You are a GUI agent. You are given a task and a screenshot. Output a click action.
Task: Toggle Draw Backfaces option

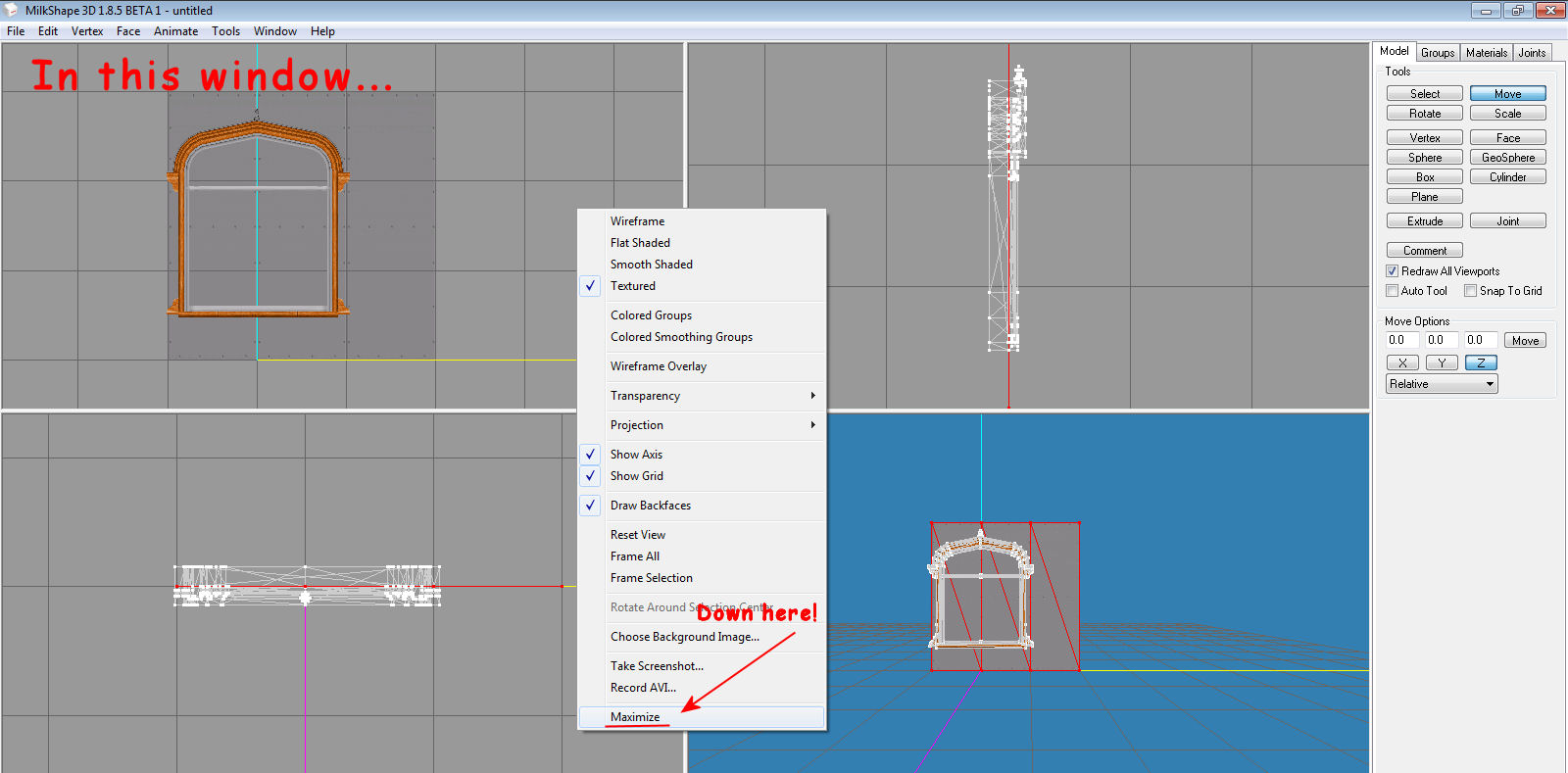tap(702, 506)
